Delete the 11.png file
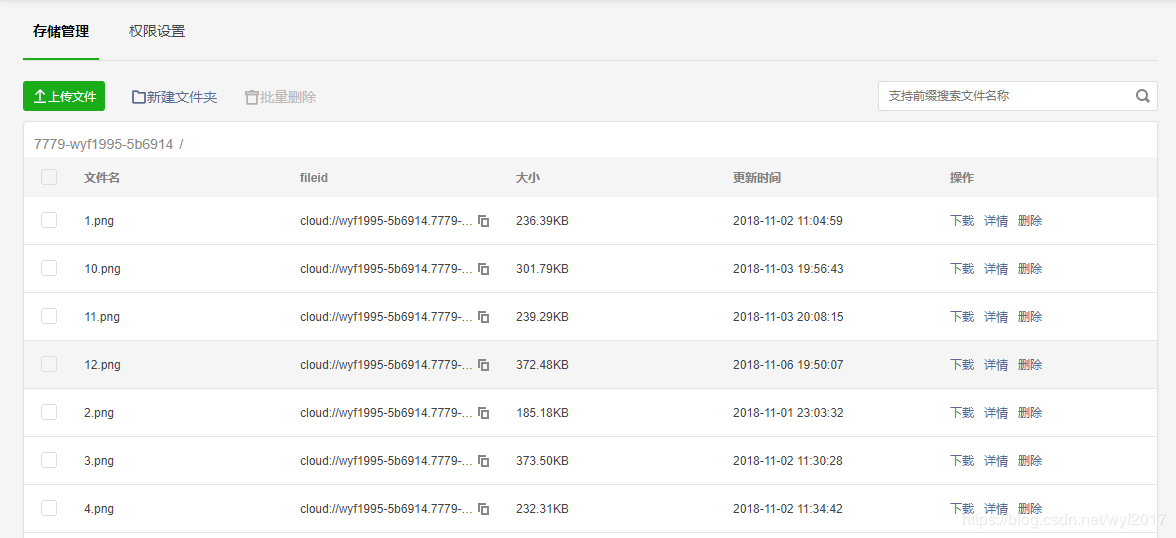The height and width of the screenshot is (538, 1176). click(1030, 317)
